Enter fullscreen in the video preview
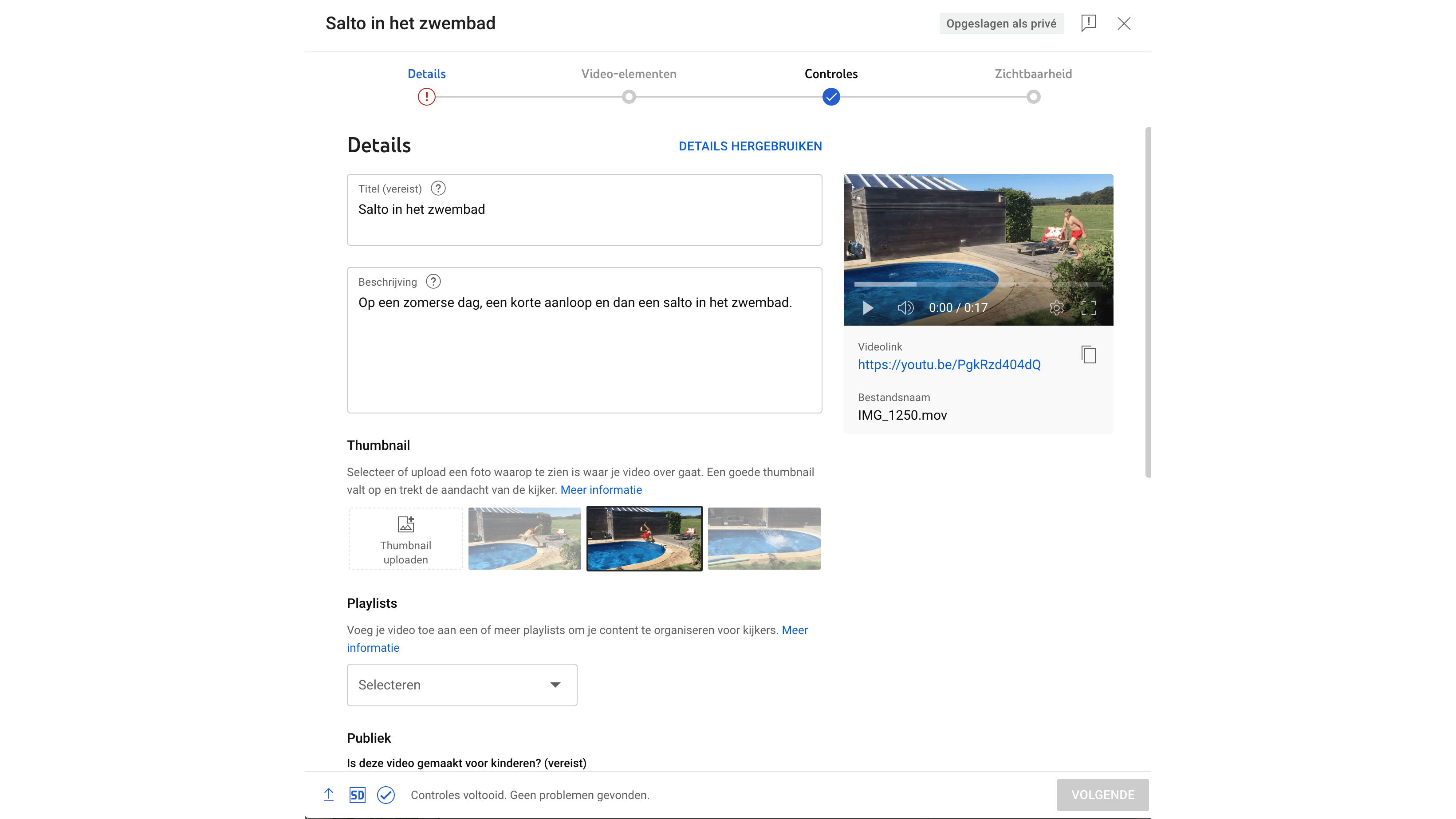 click(1088, 307)
